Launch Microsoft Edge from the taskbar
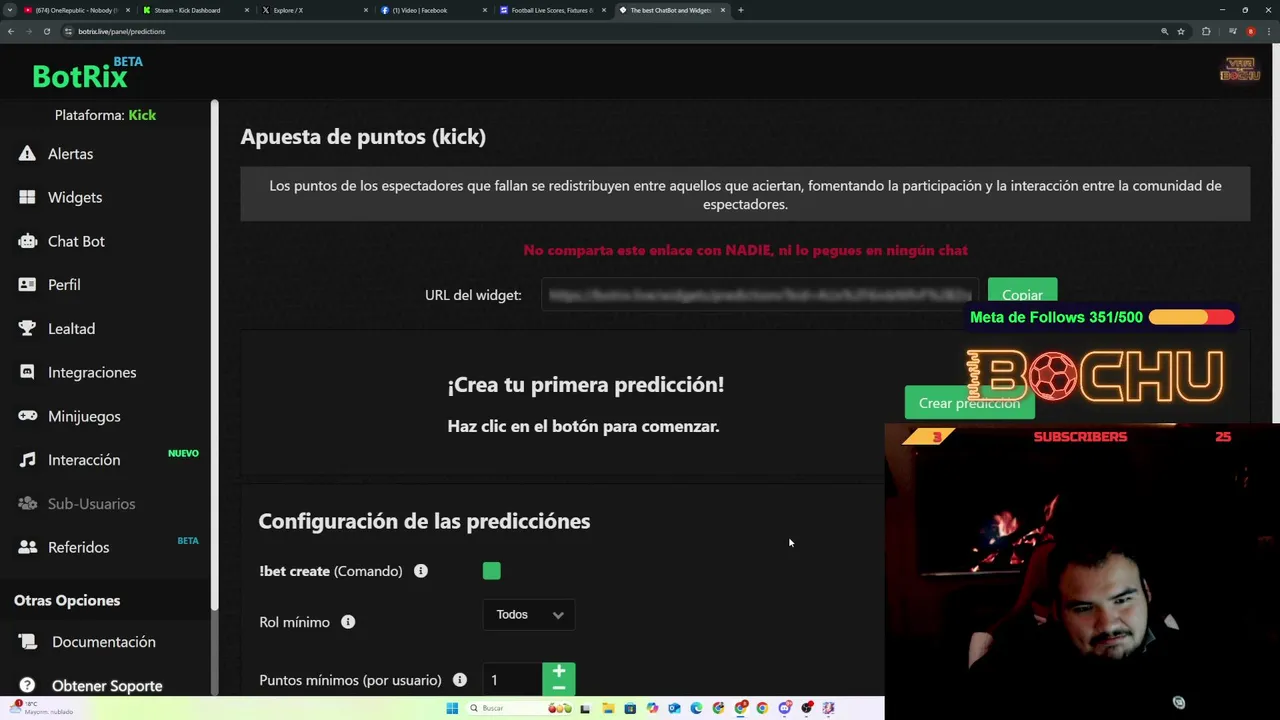Viewport: 1280px width, 720px height. (696, 708)
